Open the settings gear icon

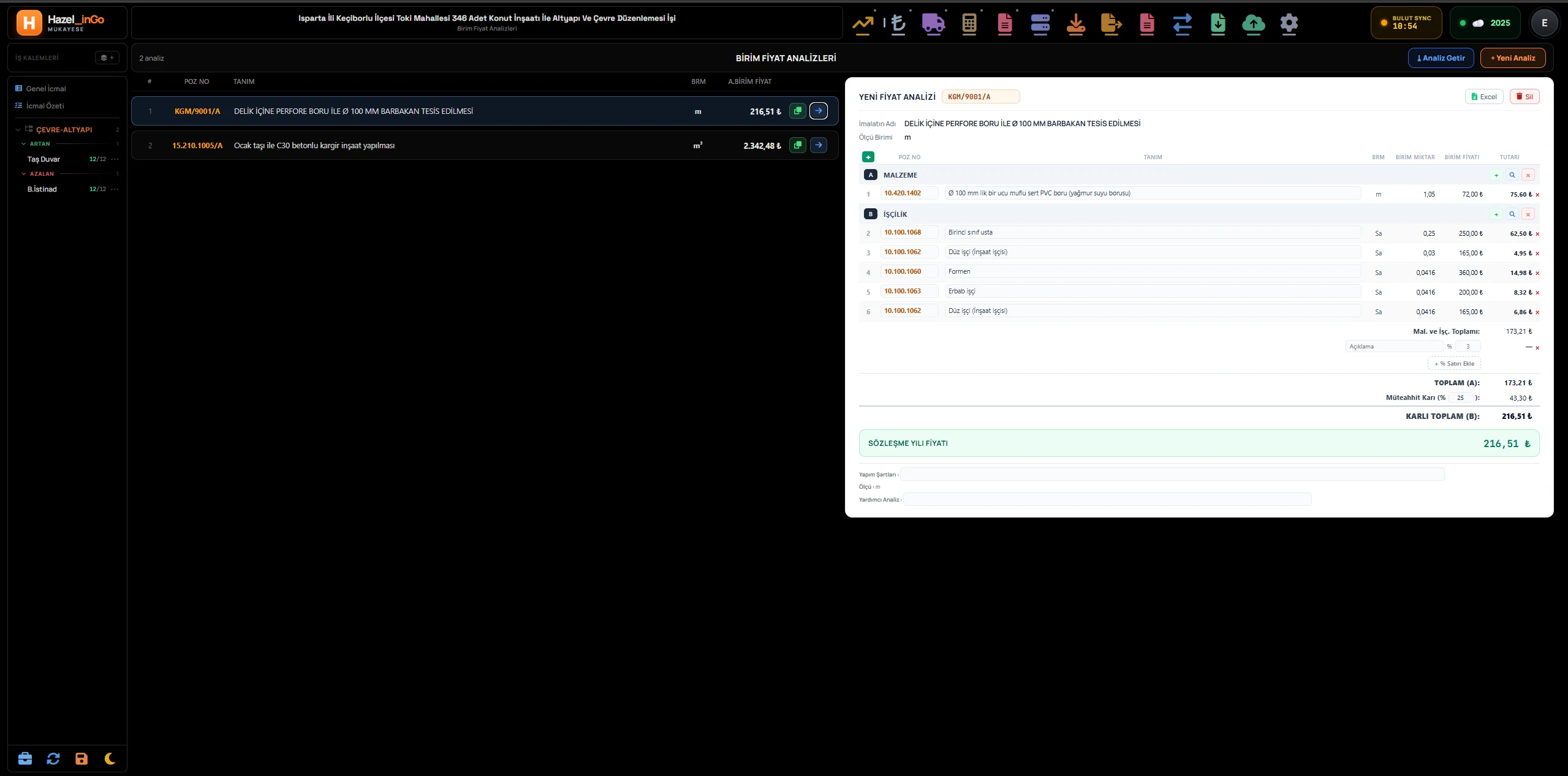tap(1289, 23)
